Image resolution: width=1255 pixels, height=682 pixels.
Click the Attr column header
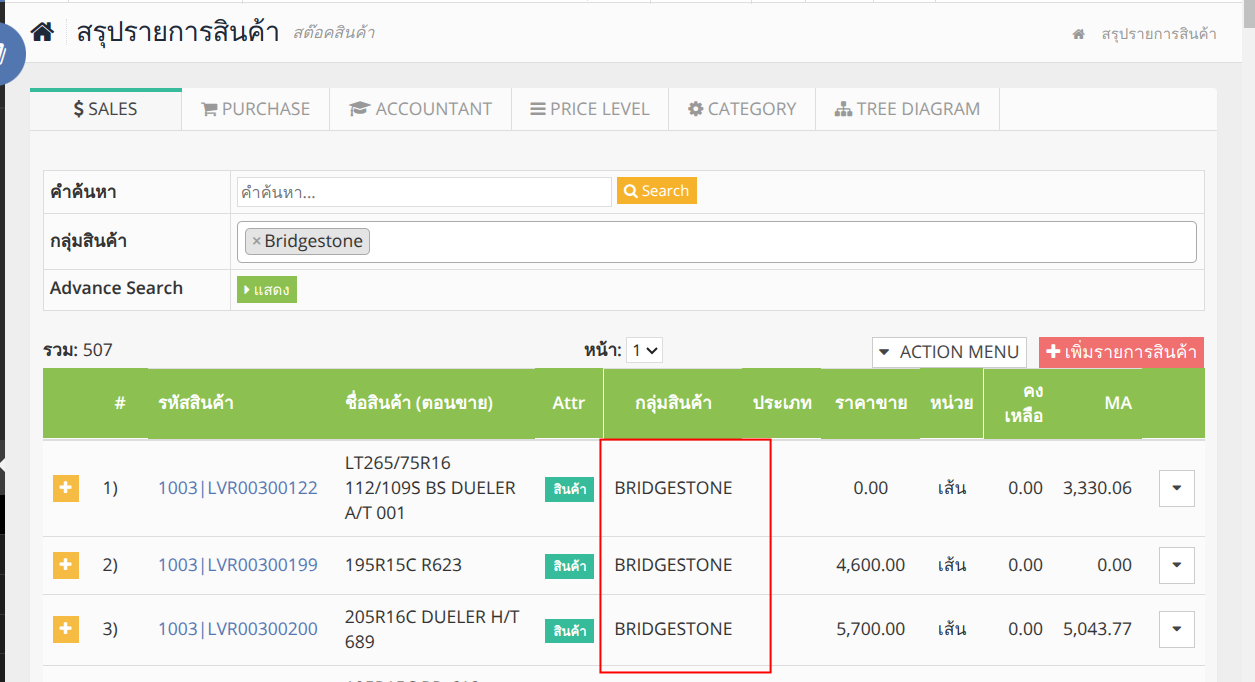pos(569,403)
